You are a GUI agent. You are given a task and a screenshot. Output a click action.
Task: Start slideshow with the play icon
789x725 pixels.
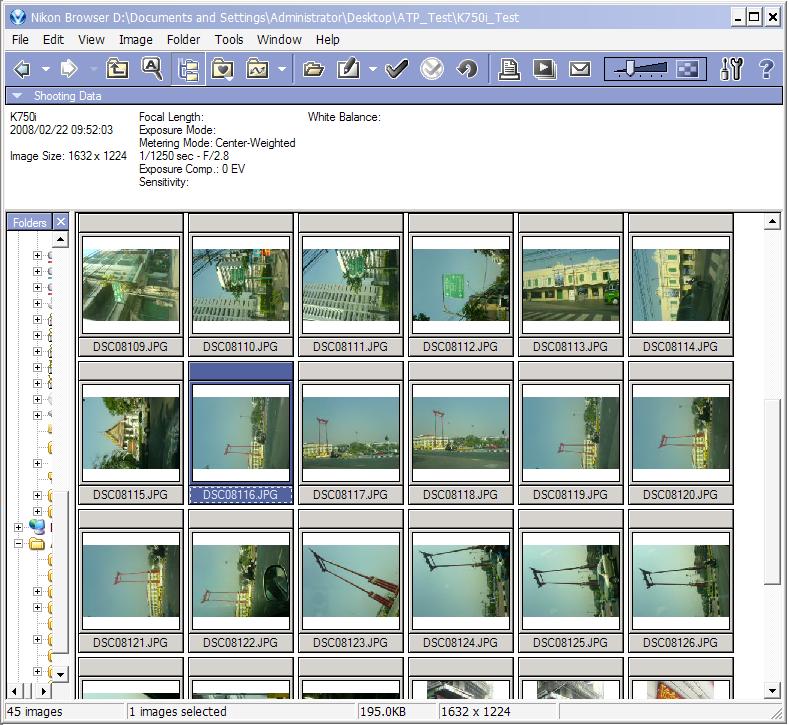(x=544, y=69)
